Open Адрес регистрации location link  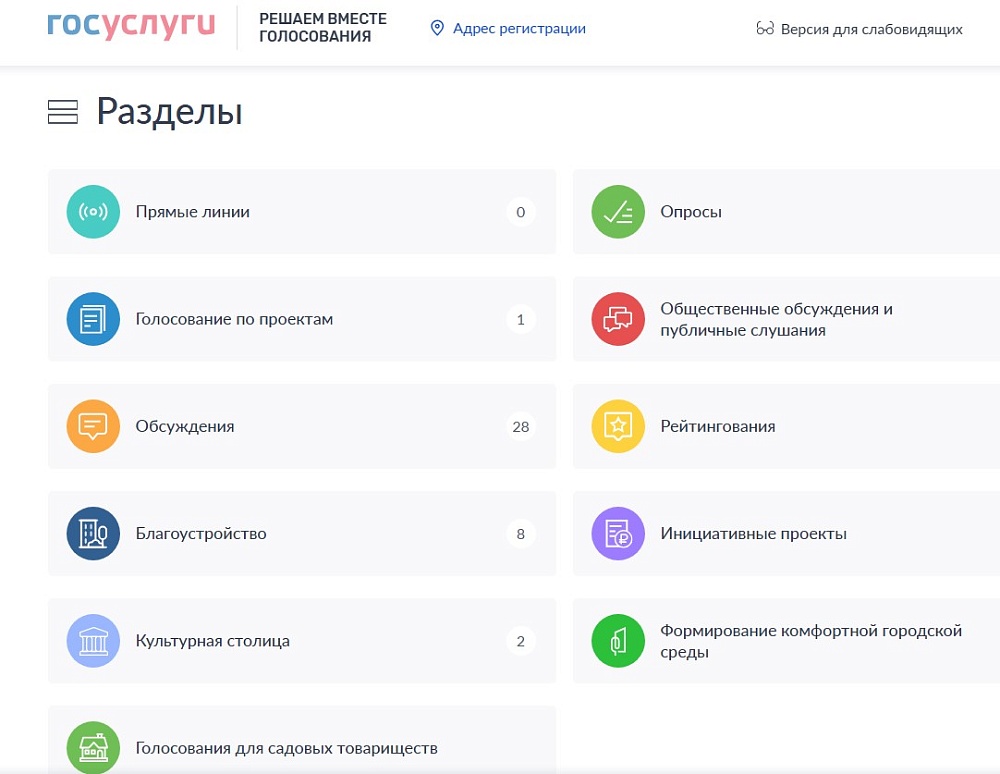(x=508, y=29)
